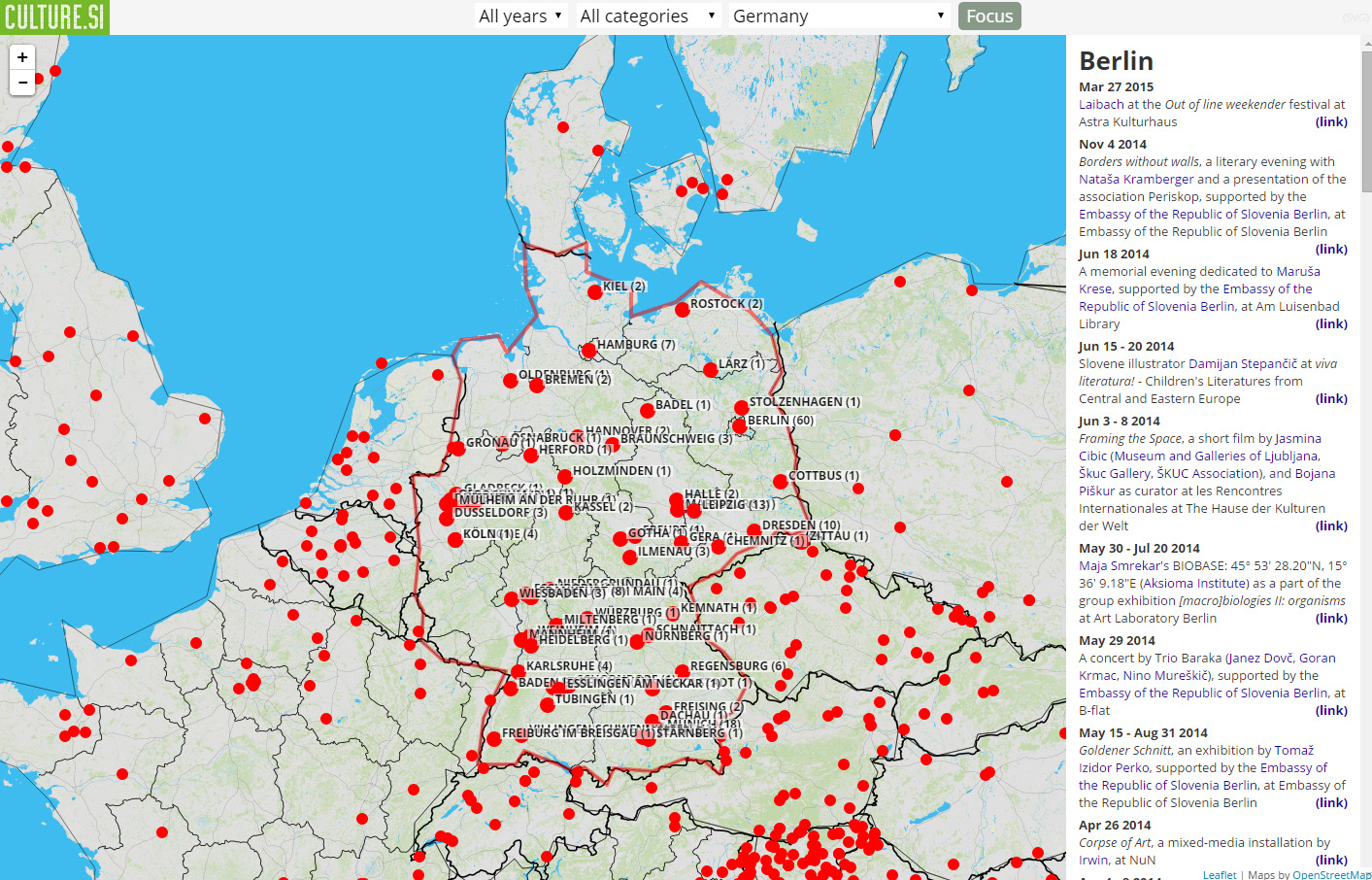
Task: Open the OpenStreetMap attribution link
Action: pyautogui.click(x=1331, y=874)
